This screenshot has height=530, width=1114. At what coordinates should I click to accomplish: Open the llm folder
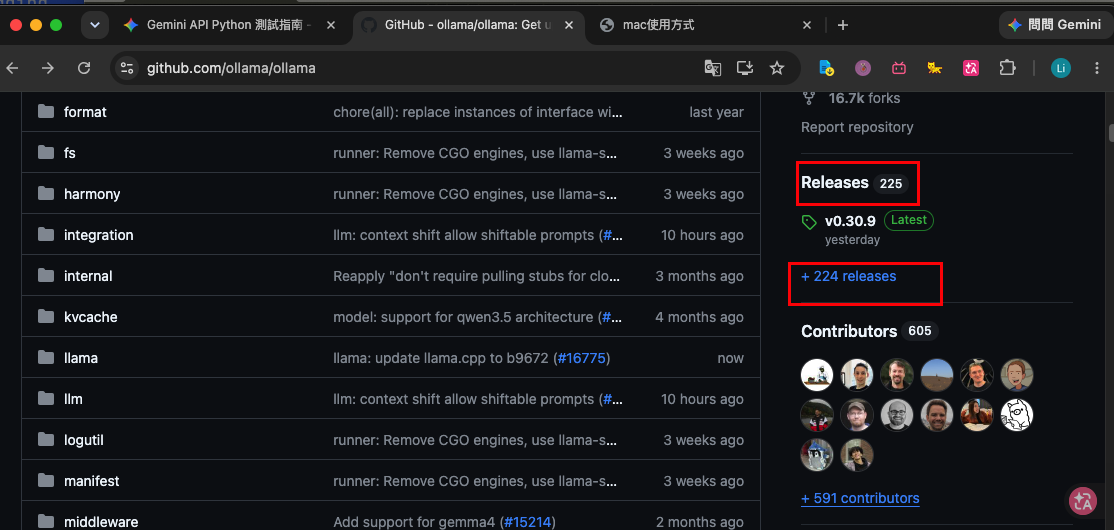73,399
